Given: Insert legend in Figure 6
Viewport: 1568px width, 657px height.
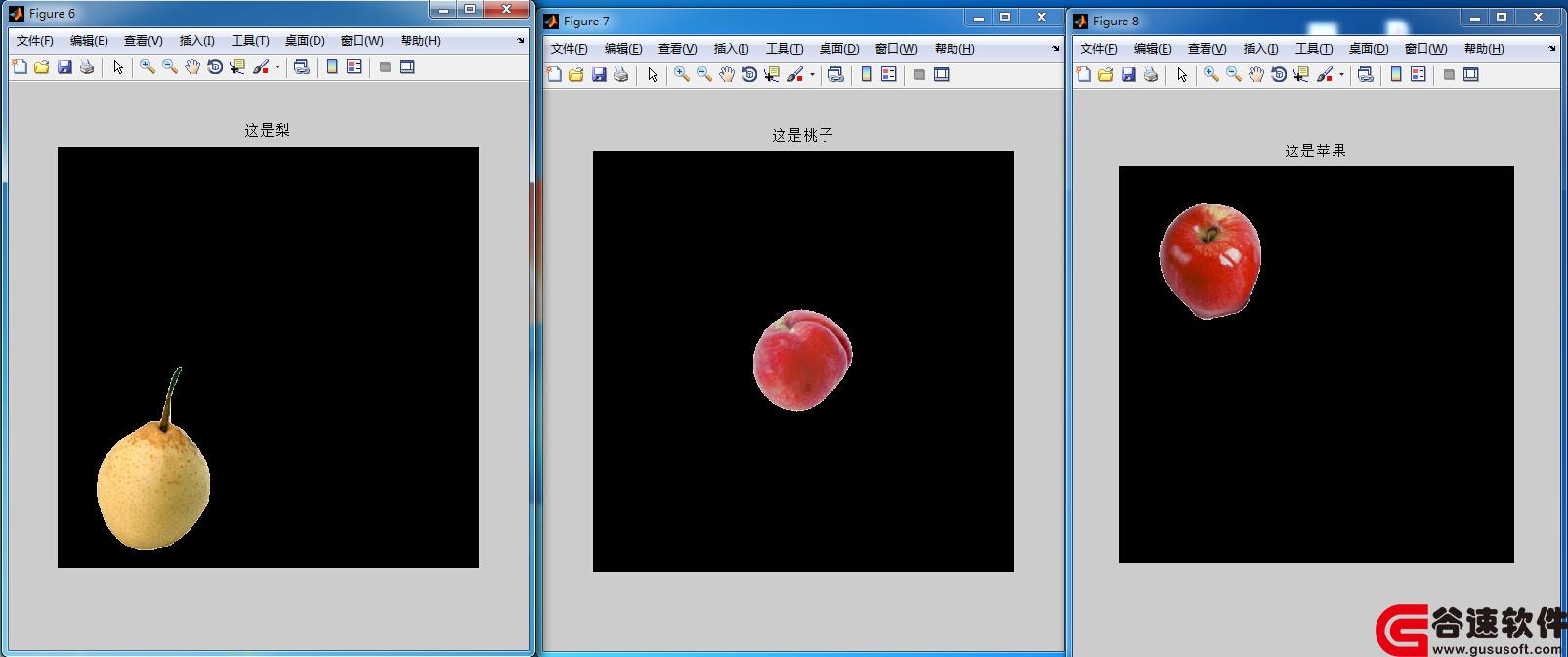Looking at the screenshot, I should pyautogui.click(x=355, y=66).
